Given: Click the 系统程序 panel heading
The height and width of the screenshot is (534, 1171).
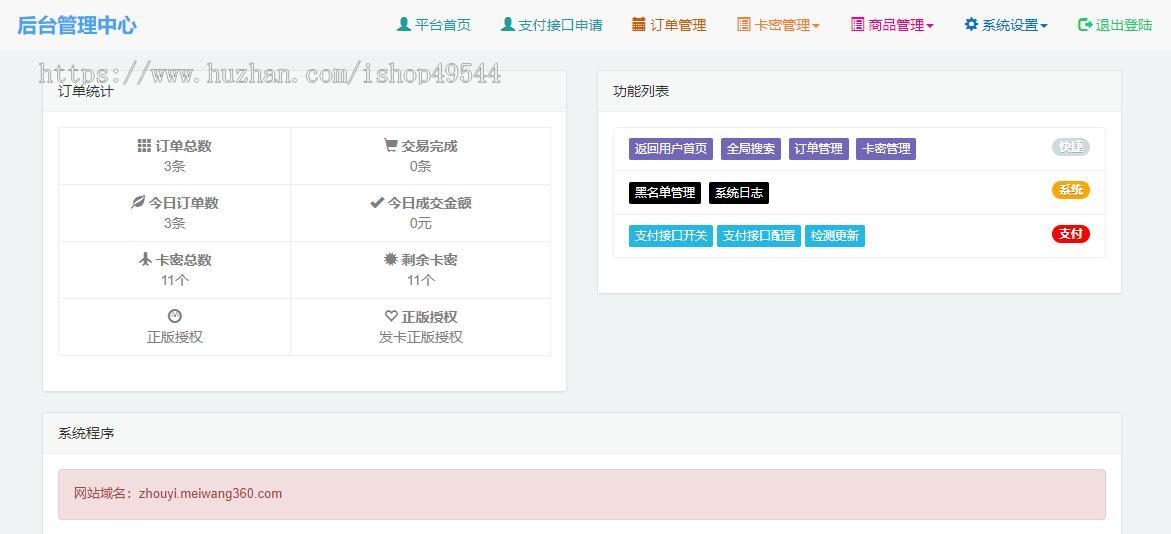Looking at the screenshot, I should click(87, 433).
